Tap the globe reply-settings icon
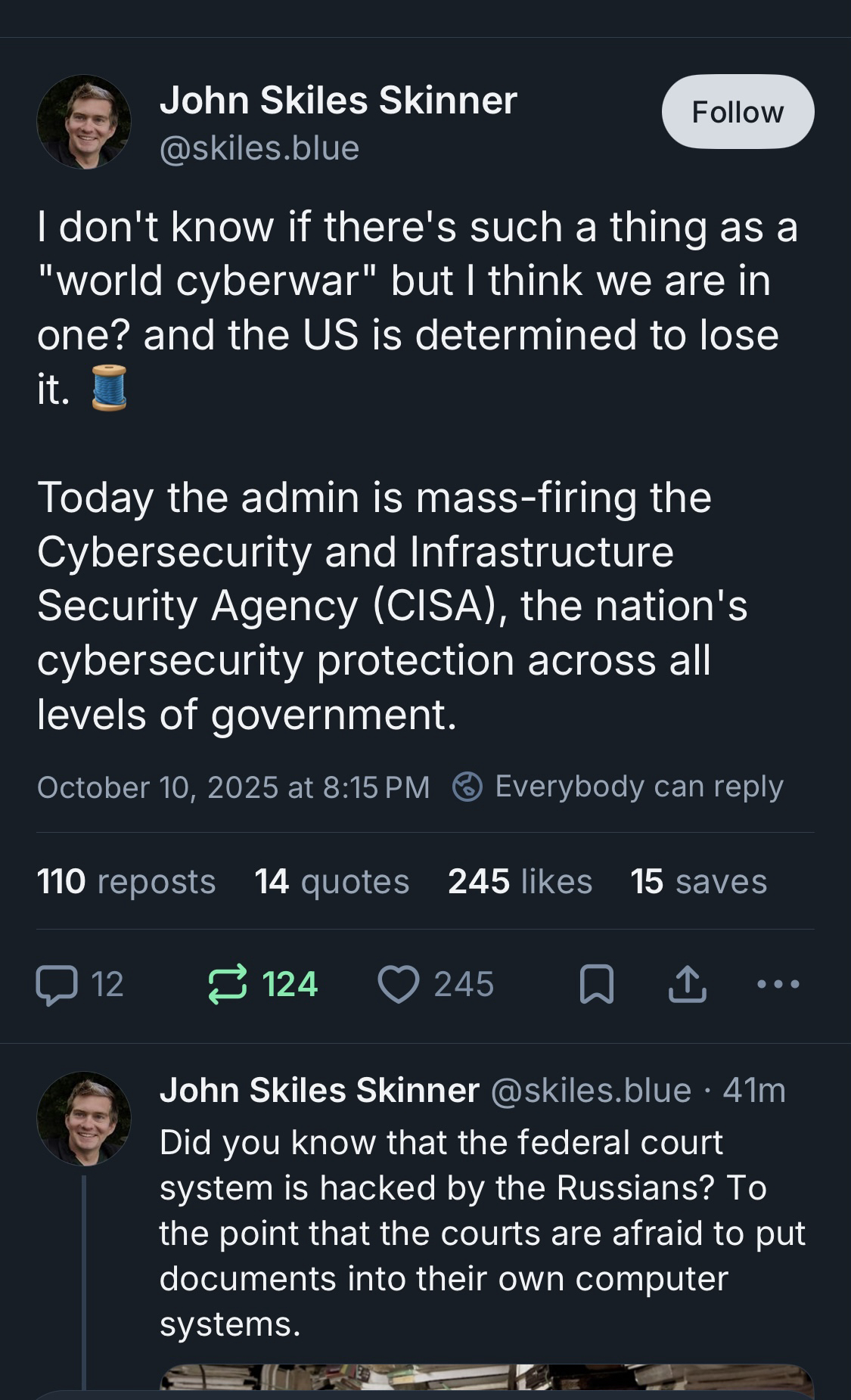Image resolution: width=851 pixels, height=1400 pixels. [467, 787]
